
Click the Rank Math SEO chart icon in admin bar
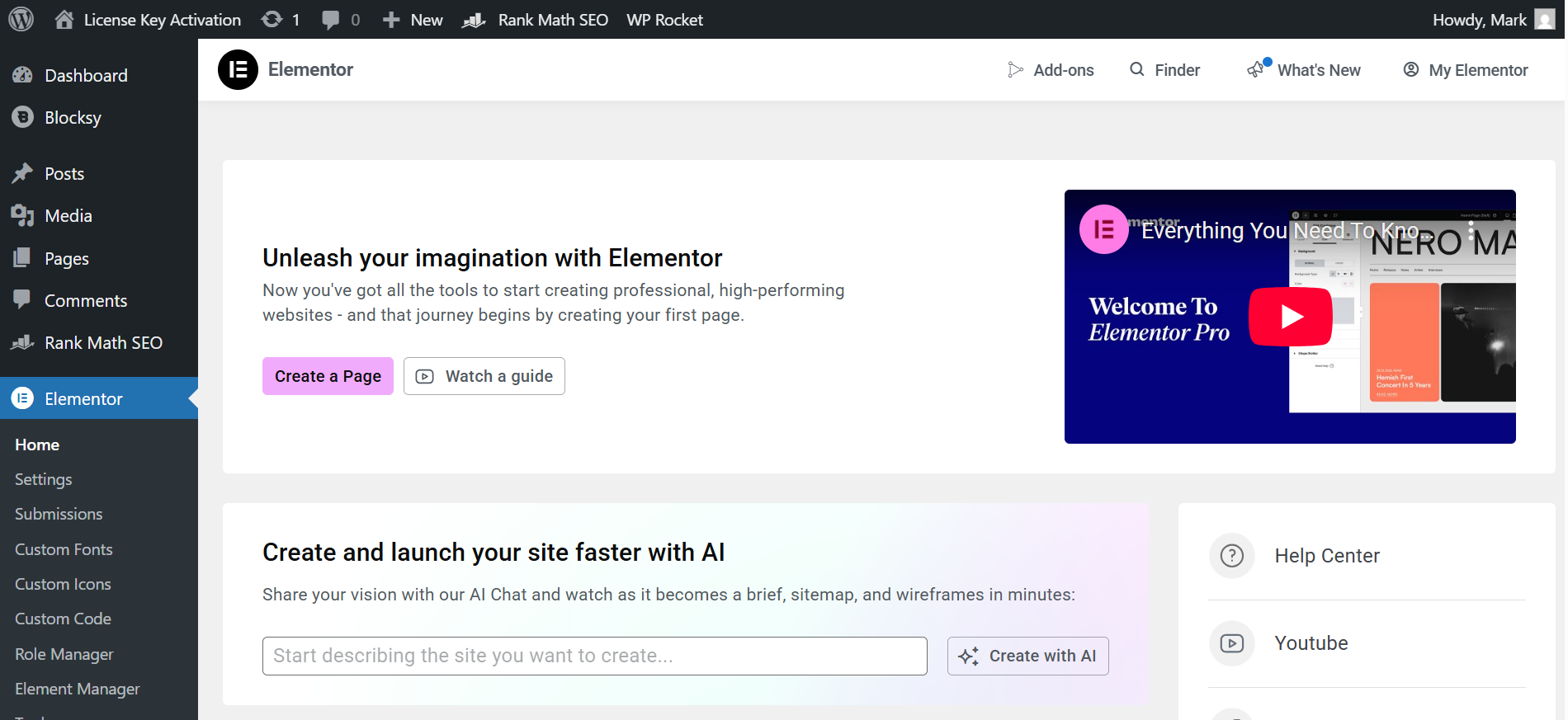(x=474, y=20)
